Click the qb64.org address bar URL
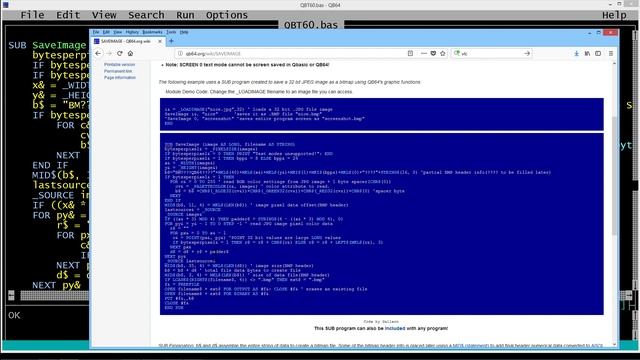This screenshot has width=640, height=360. [x=213, y=53]
